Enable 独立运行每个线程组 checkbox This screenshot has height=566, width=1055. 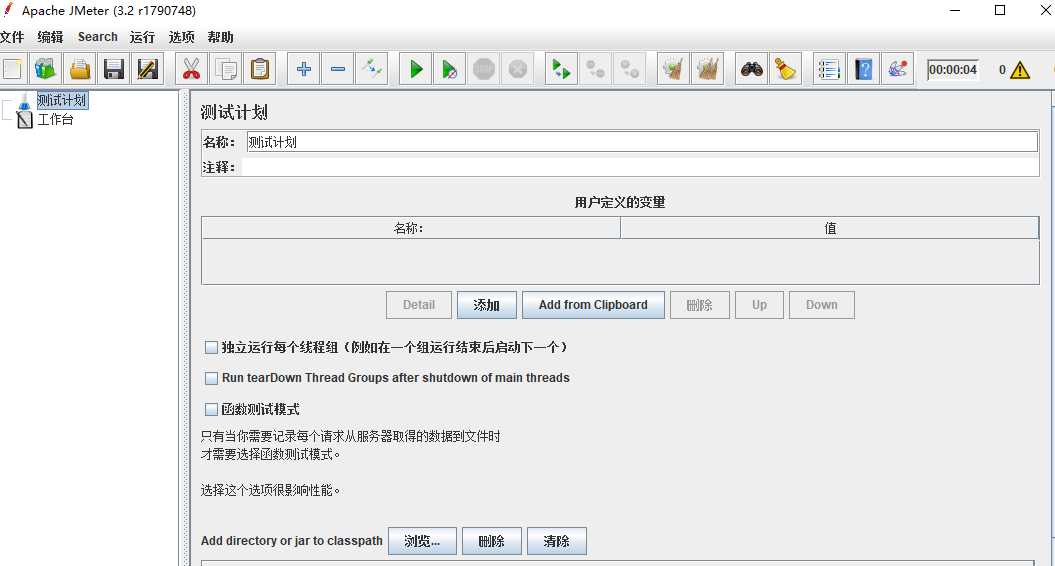[211, 347]
